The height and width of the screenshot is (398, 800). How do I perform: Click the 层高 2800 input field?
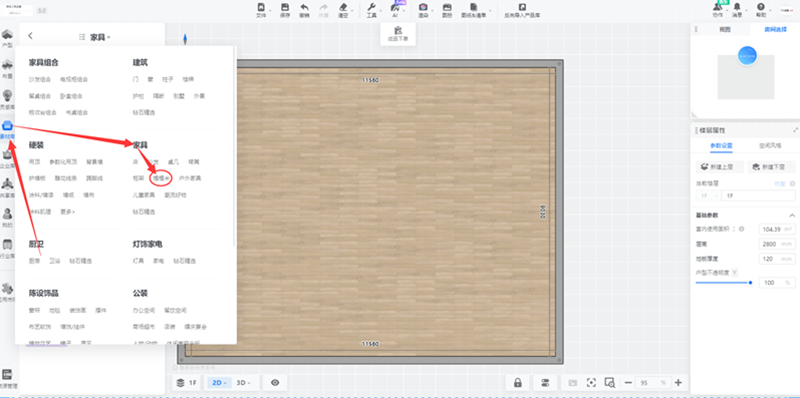(777, 244)
